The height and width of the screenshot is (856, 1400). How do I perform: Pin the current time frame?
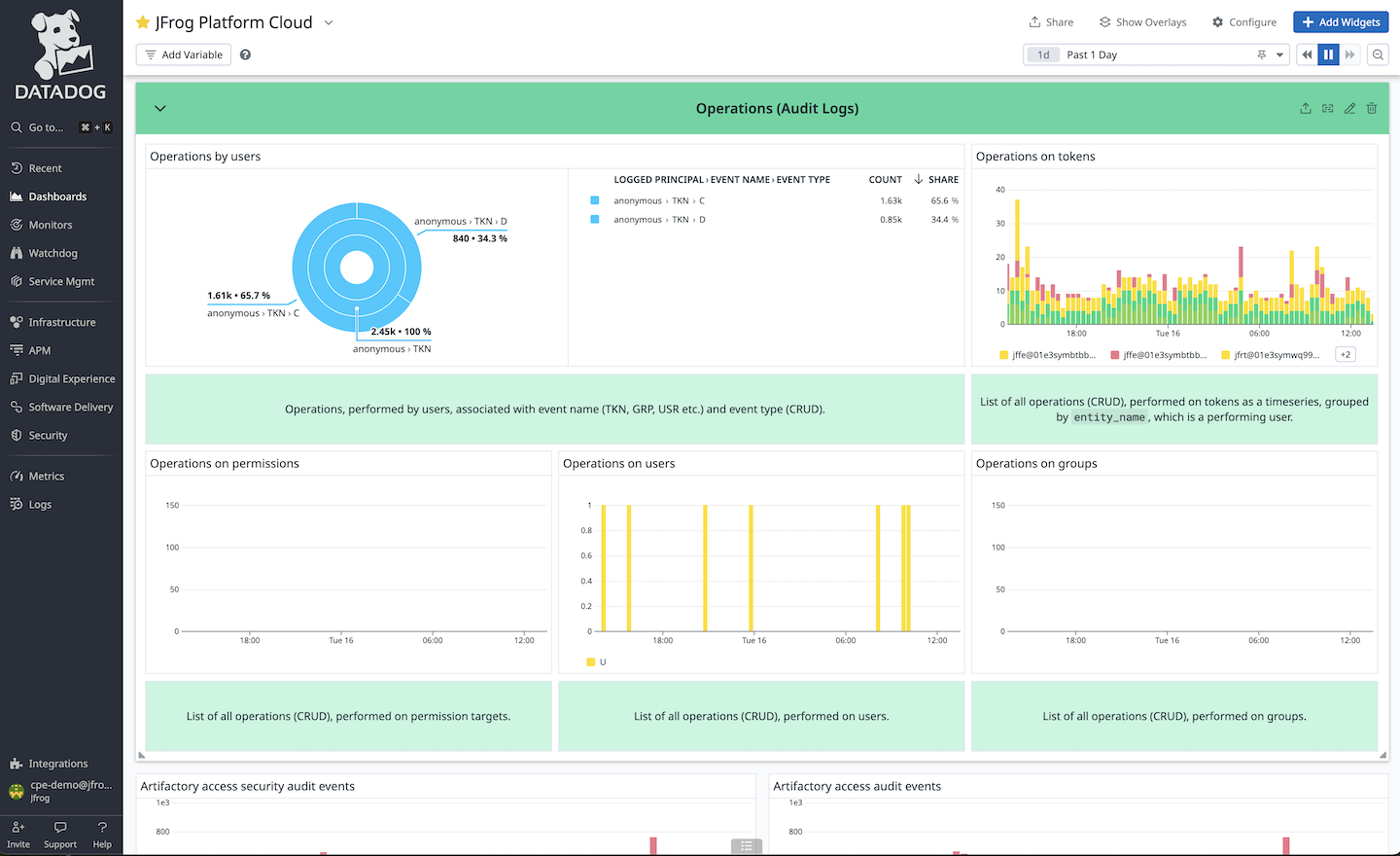1261,54
